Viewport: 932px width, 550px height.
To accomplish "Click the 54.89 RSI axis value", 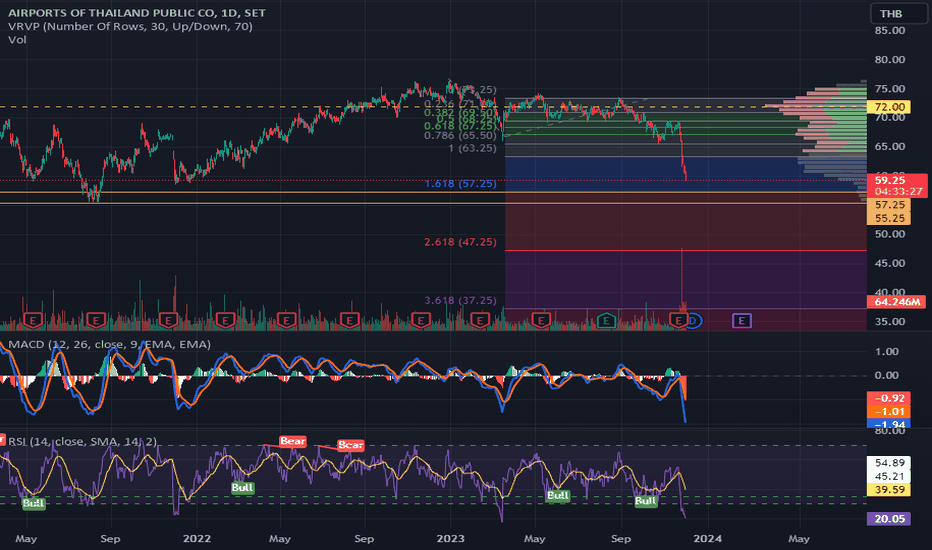I will click(x=889, y=463).
